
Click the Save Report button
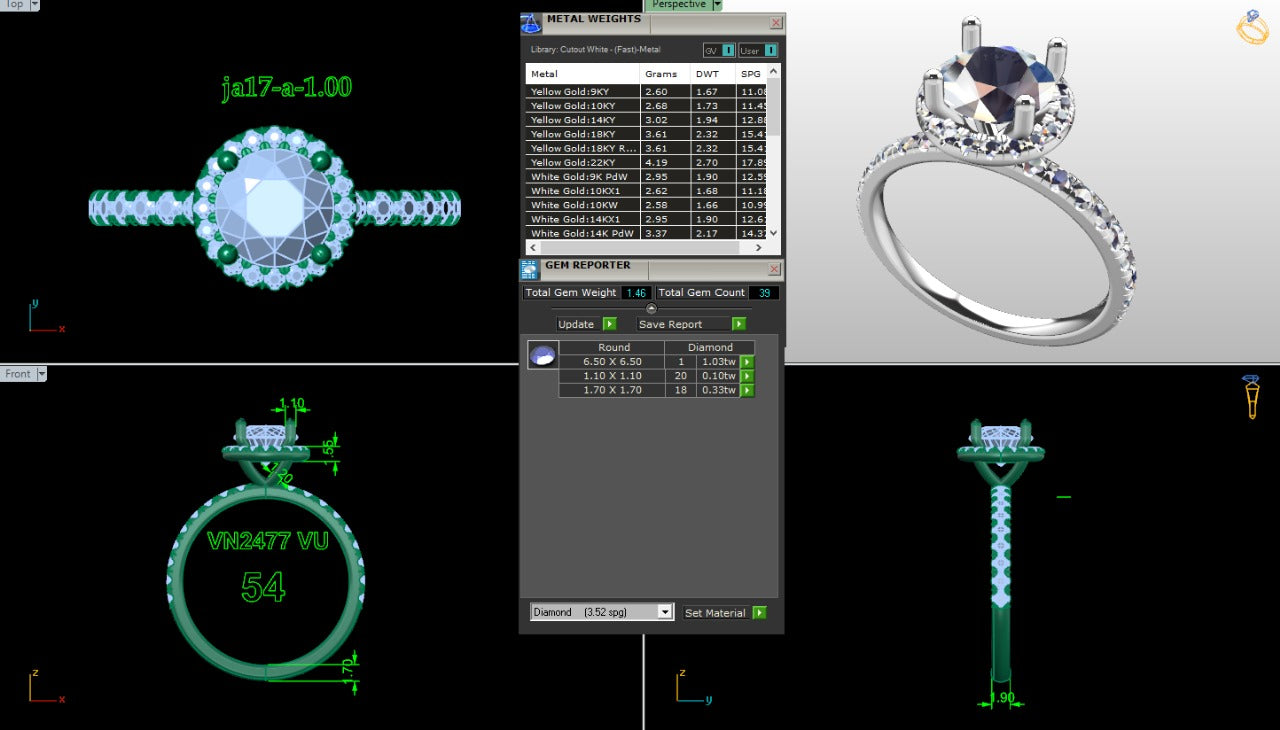click(684, 324)
